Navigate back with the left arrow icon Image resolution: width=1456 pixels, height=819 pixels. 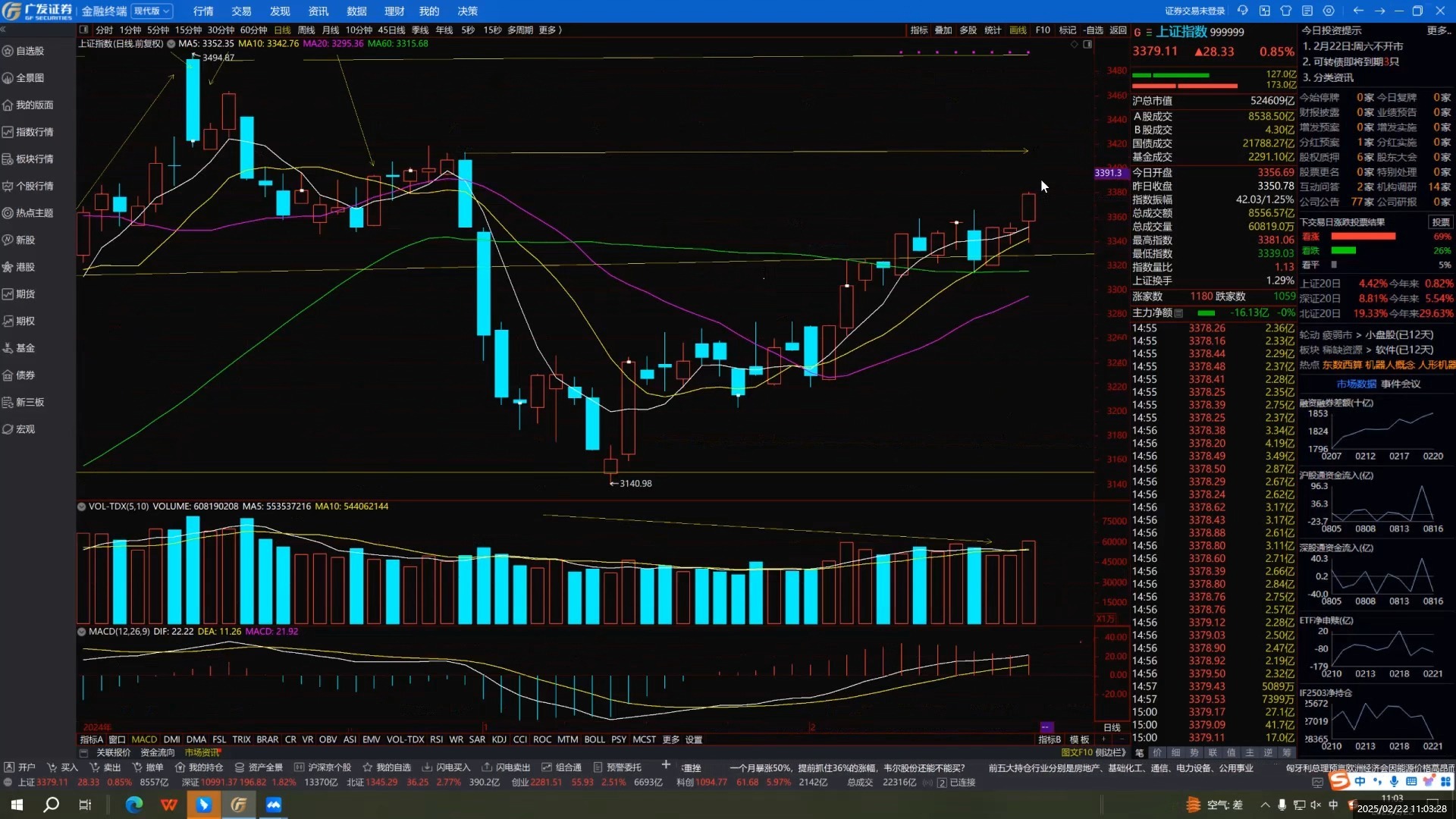point(1357,11)
